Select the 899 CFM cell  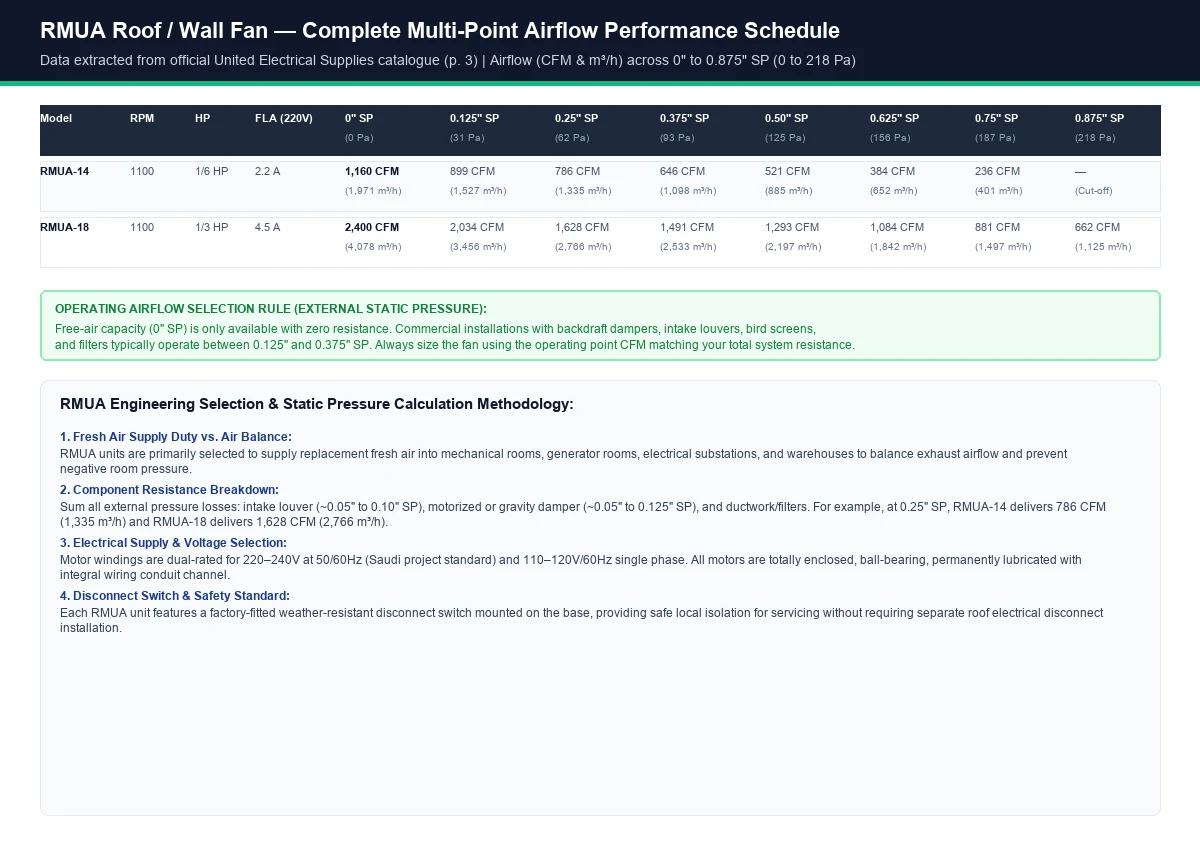coord(472,171)
